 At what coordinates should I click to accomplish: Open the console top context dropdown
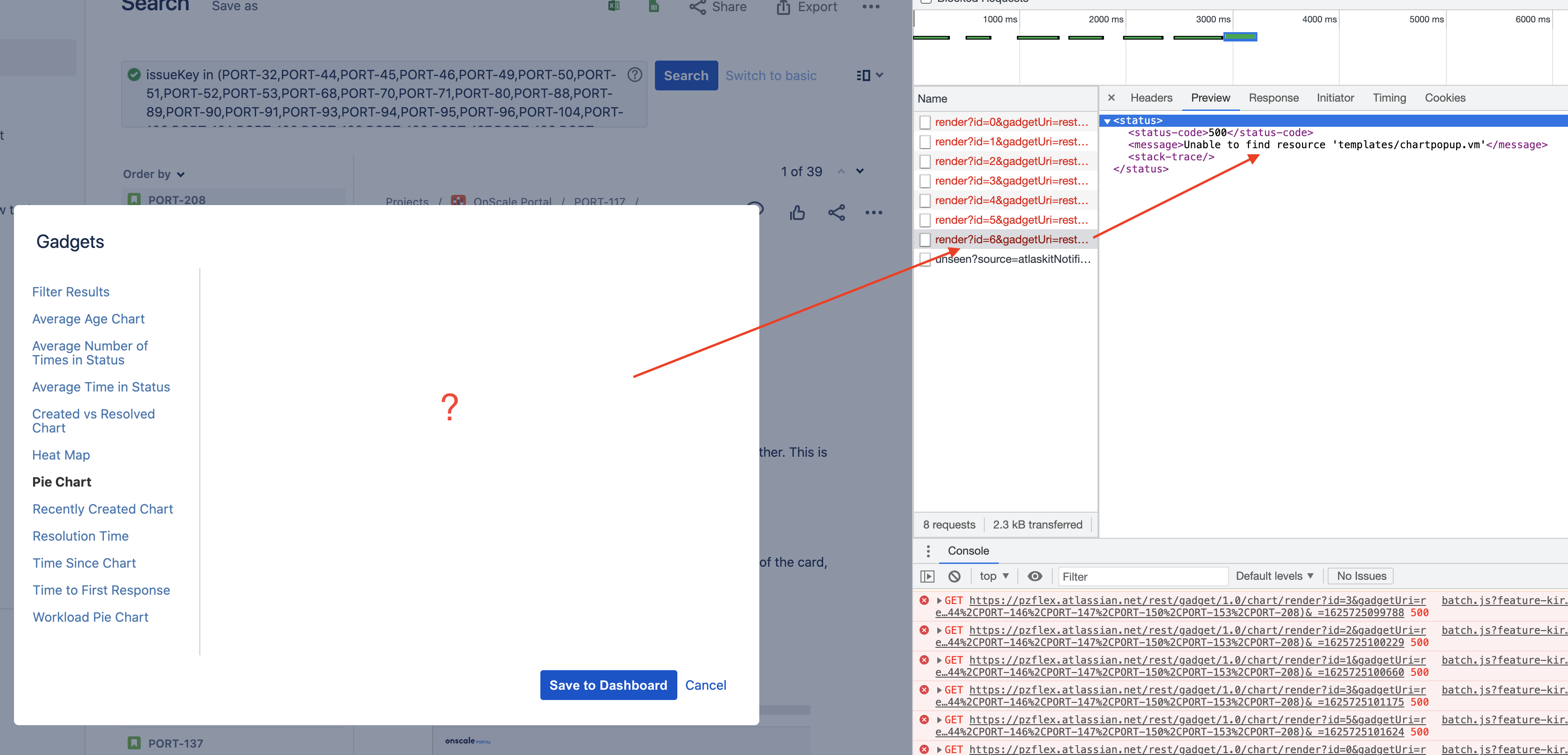pyautogui.click(x=995, y=576)
